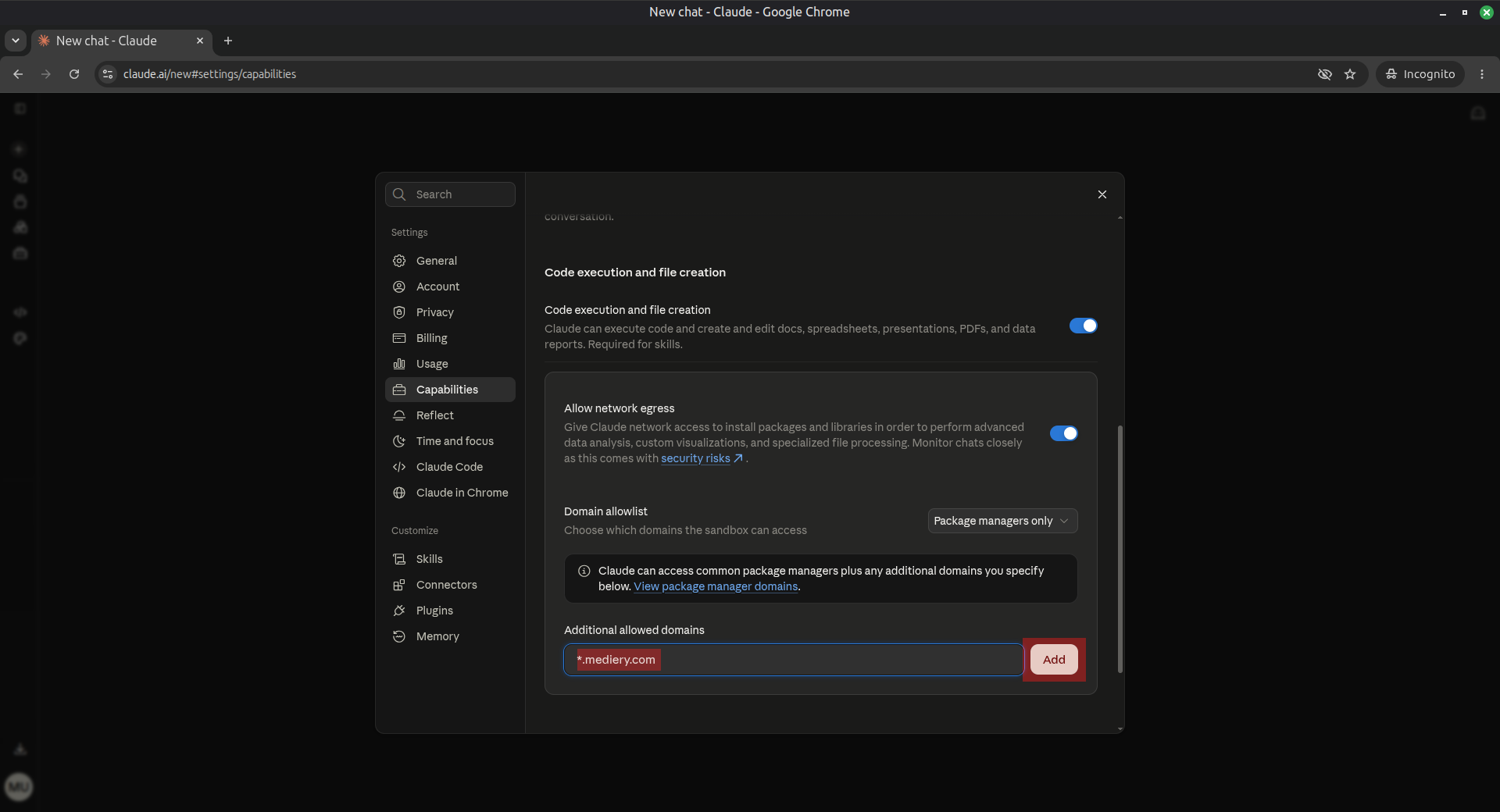This screenshot has width=1500, height=812.
Task: Click the Billing card icon
Action: coord(399,338)
